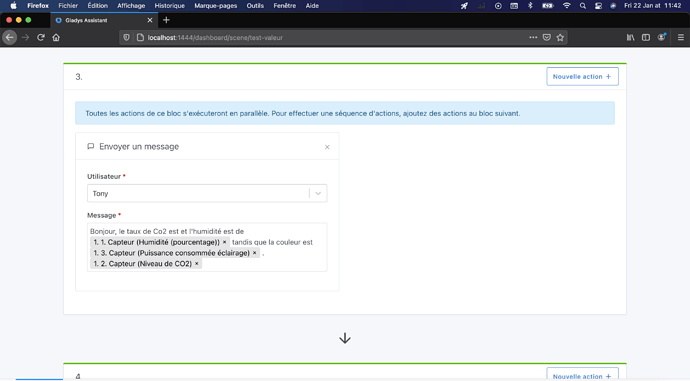Open the Fichier menu

68,6
